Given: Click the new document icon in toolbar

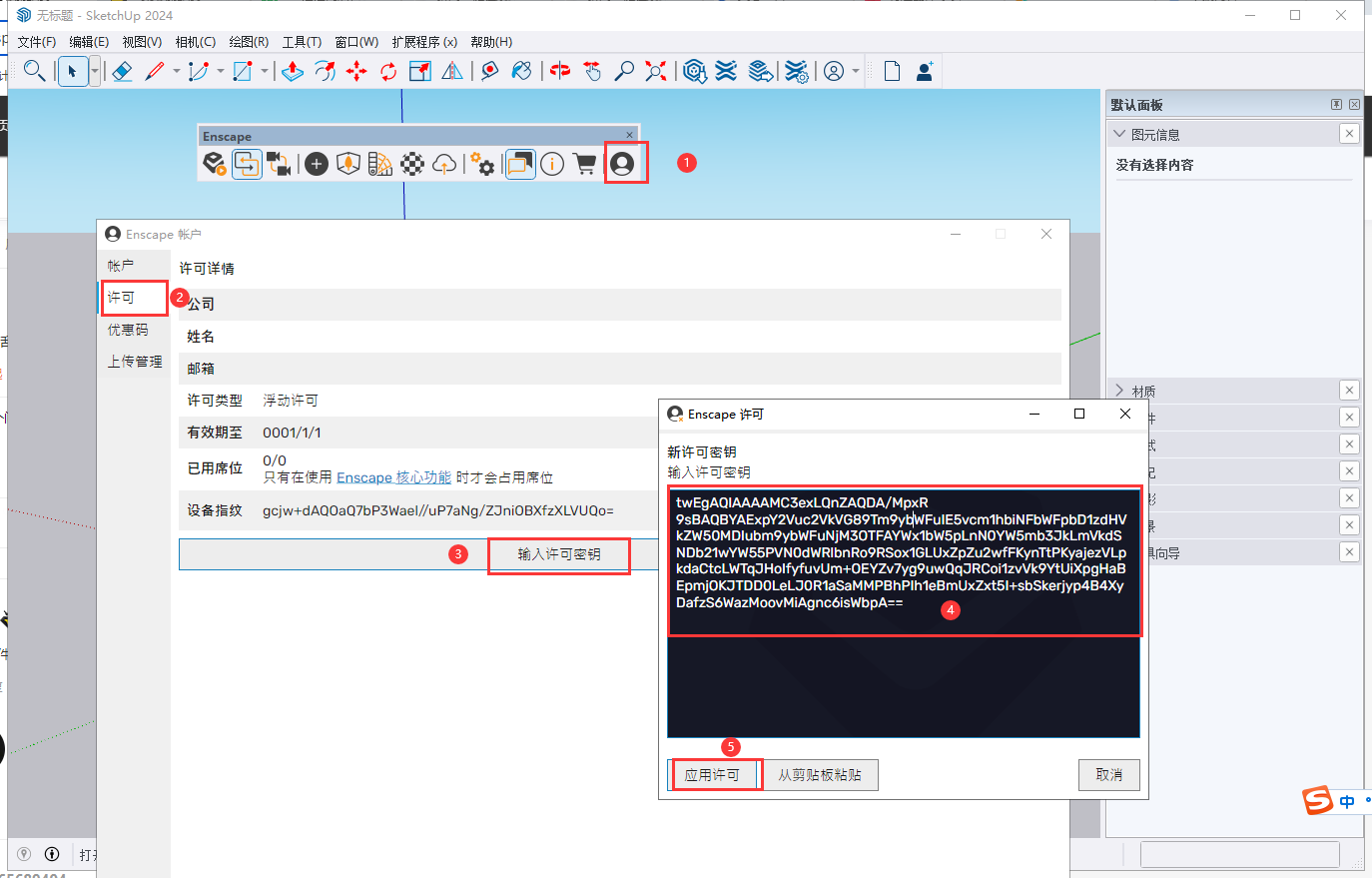Looking at the screenshot, I should tap(892, 71).
